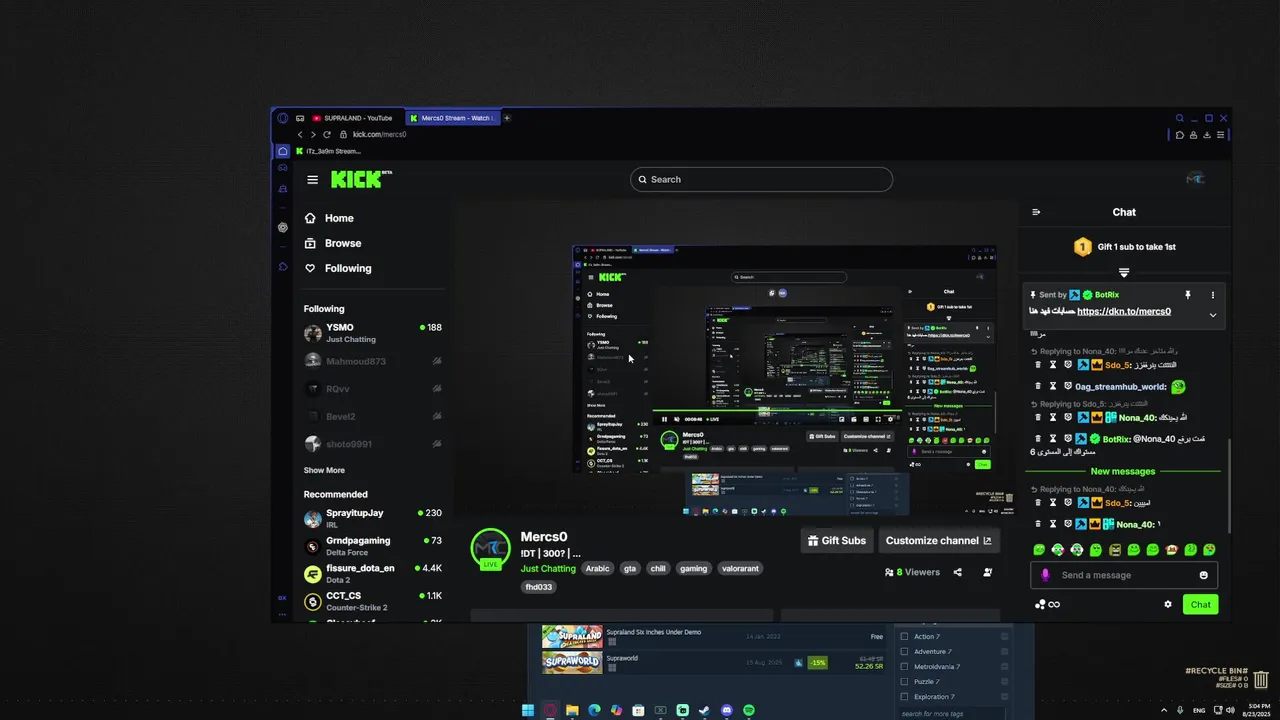Viewport: 1280px width, 720px height.
Task: Open SprayitupJay recommended channel
Action: (373, 518)
